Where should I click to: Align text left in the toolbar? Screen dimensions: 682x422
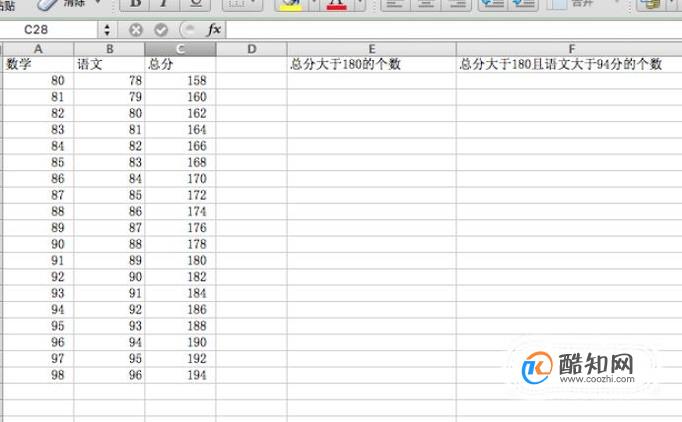395,4
